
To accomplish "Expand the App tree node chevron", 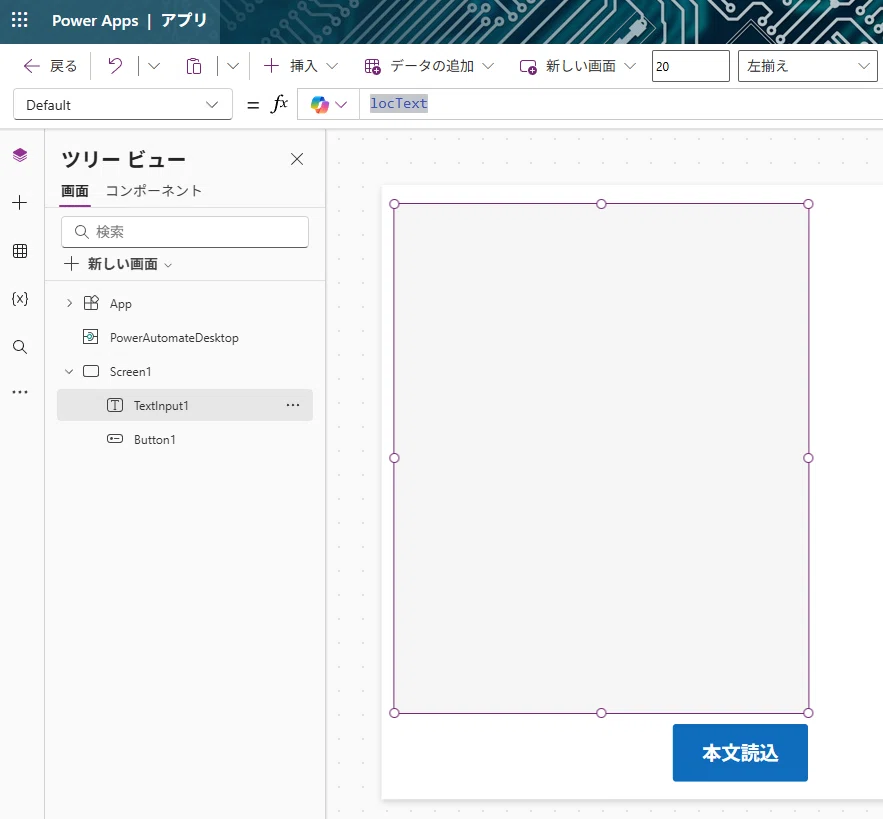I will coord(69,304).
